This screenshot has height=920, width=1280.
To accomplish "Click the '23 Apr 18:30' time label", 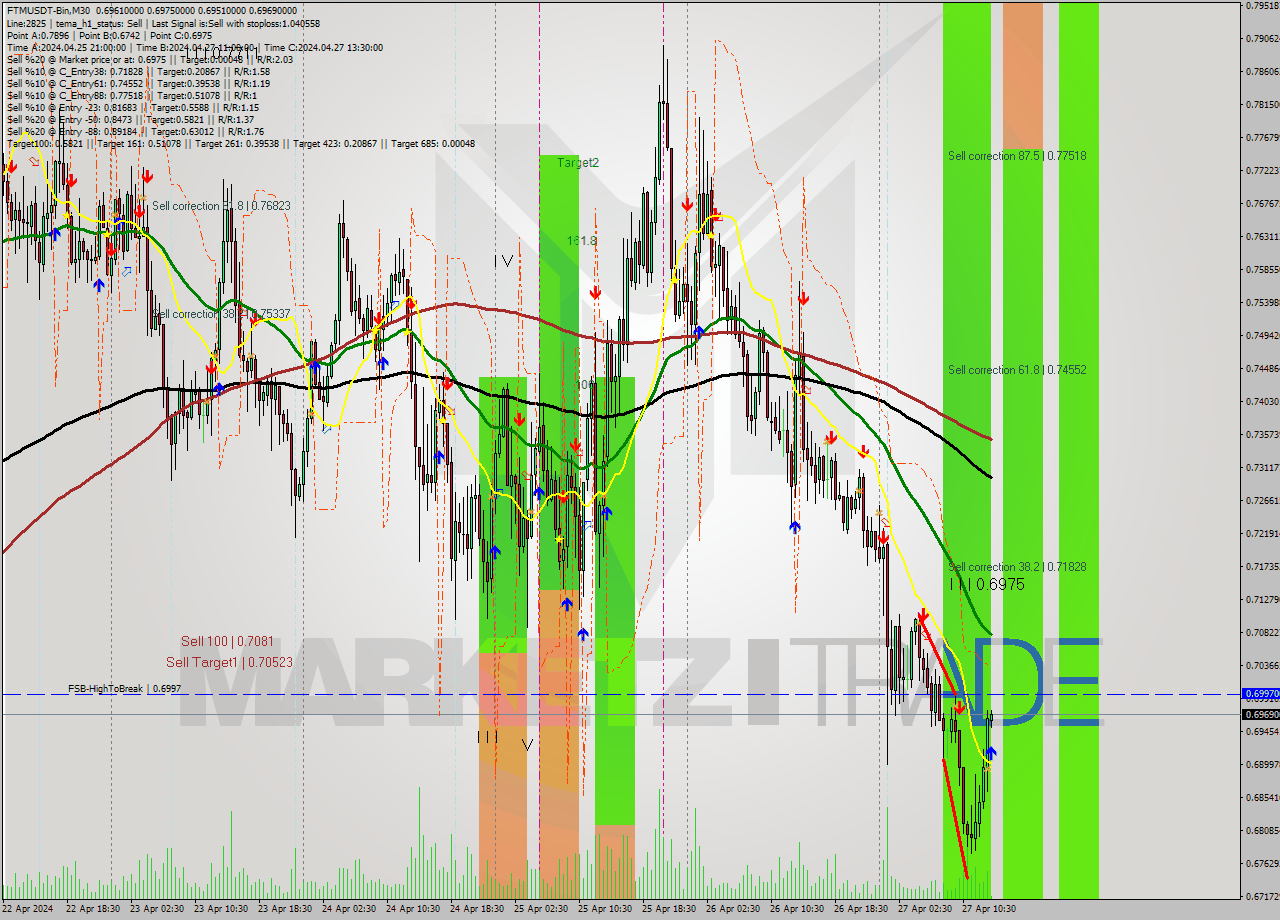I will 285,909.
